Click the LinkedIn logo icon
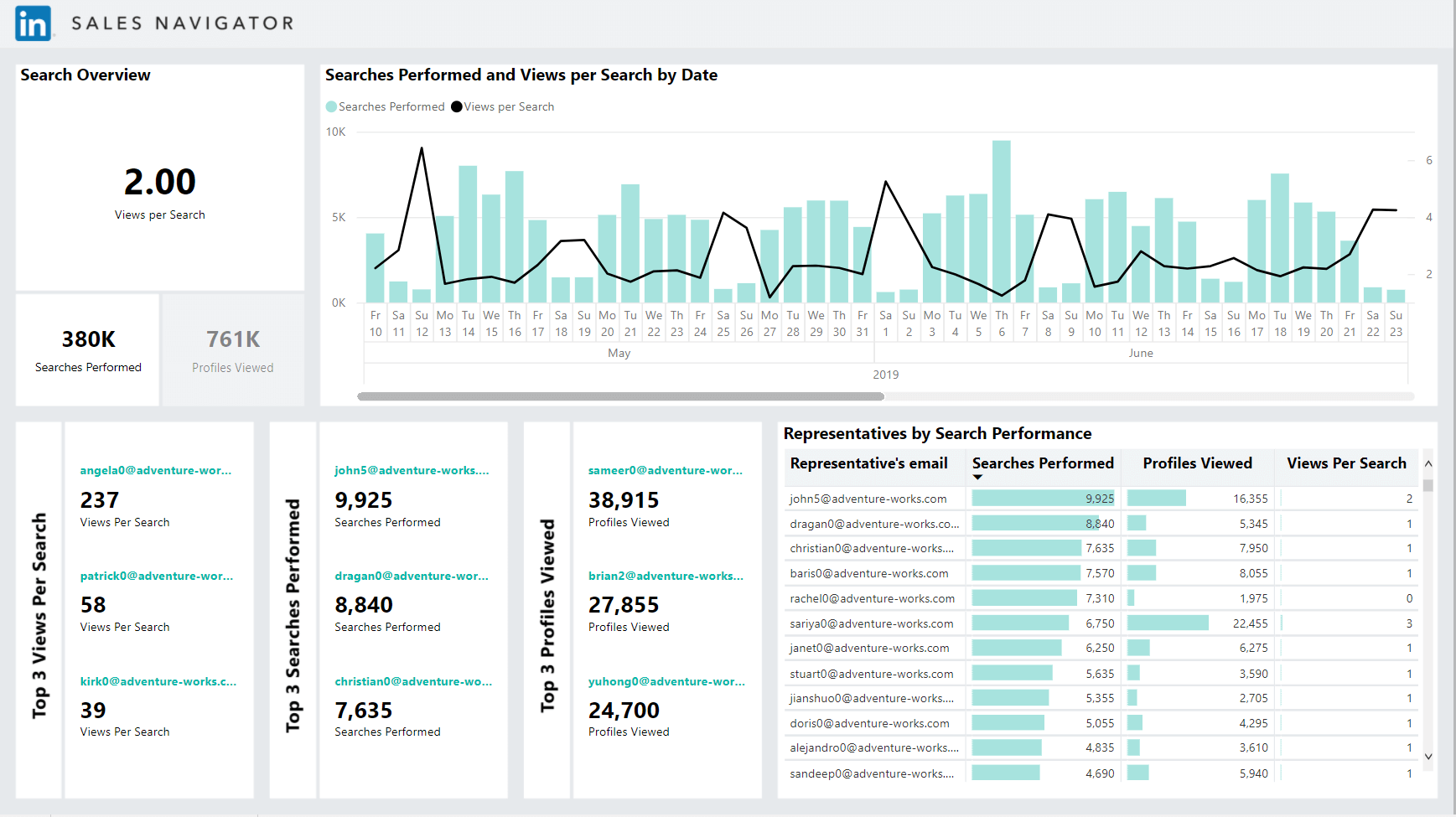Viewport: 1456px width, 817px height. 34,23
